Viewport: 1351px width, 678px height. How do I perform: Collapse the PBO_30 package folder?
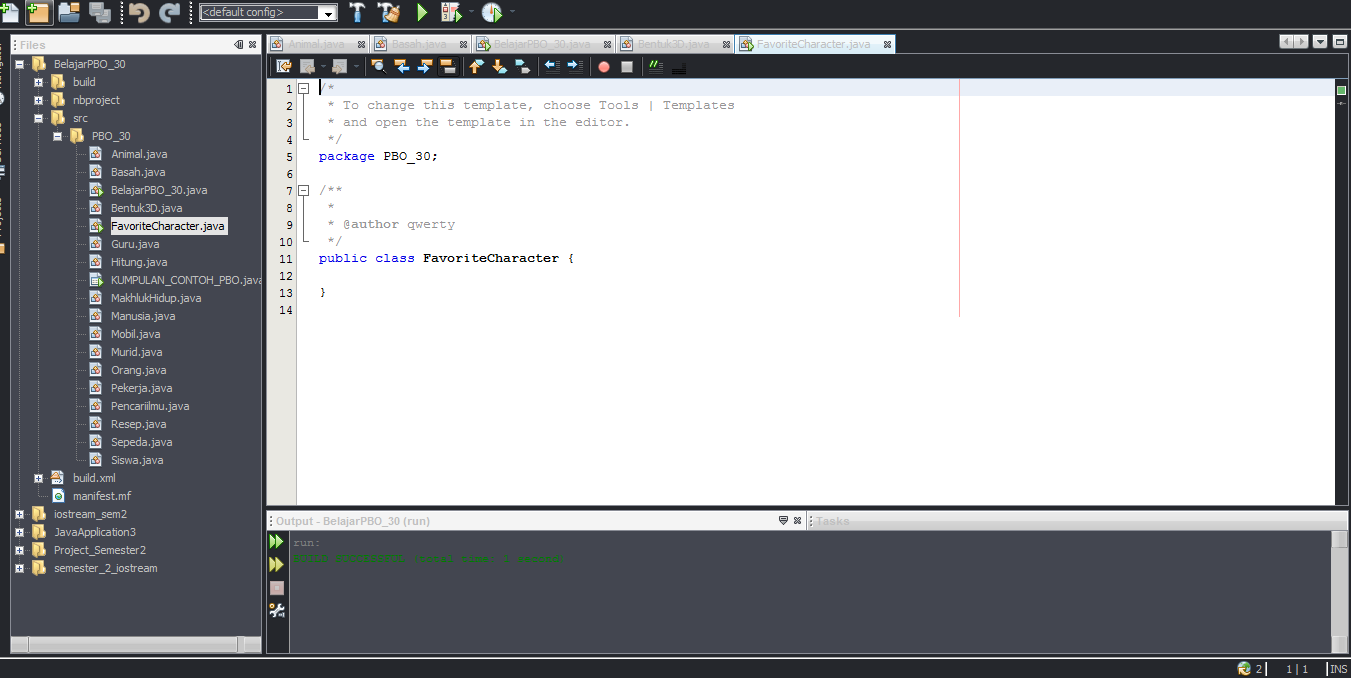[57, 136]
